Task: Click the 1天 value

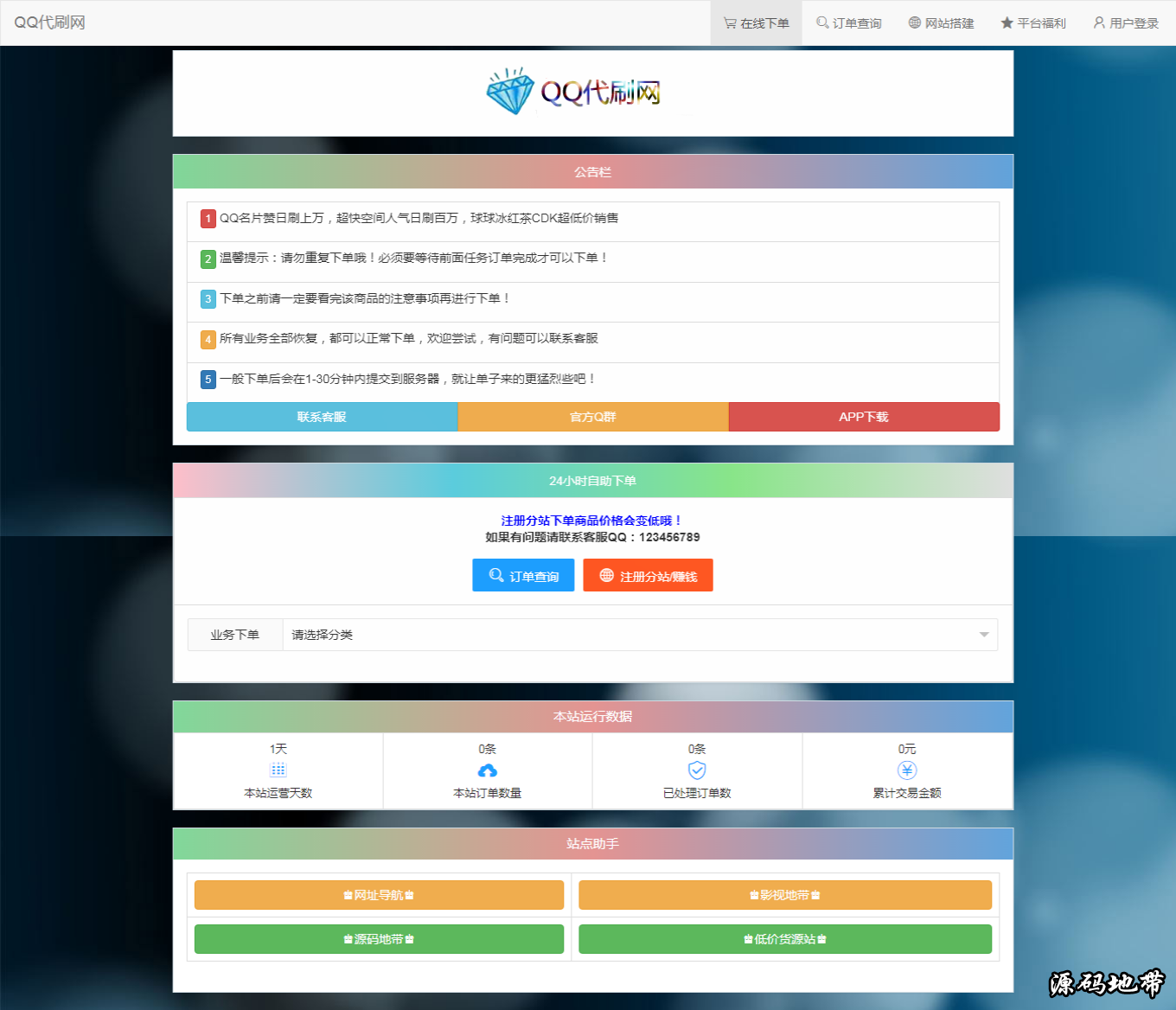Action: pyautogui.click(x=278, y=749)
